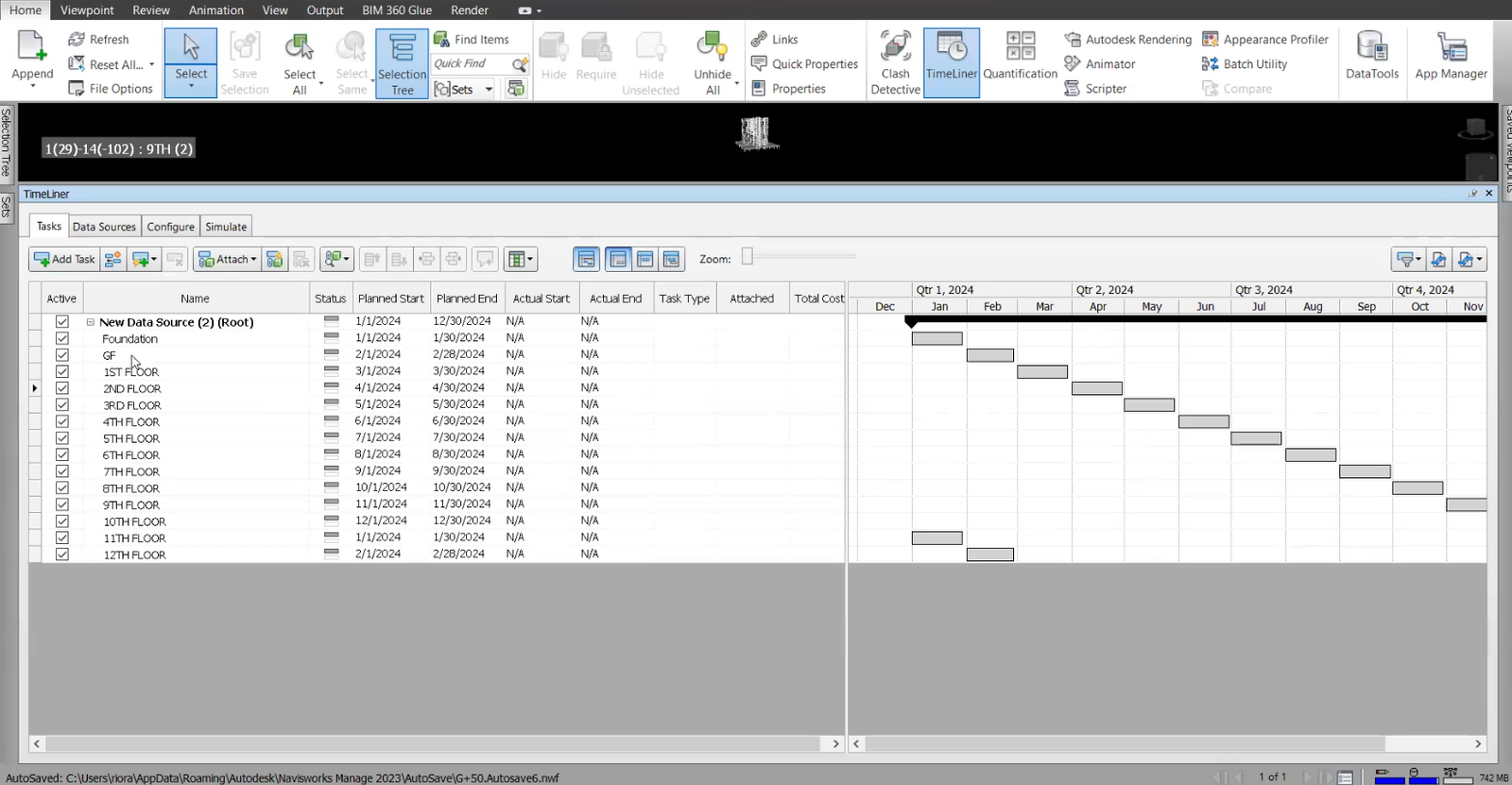1512x785 pixels.
Task: Click the Quick Find search icon
Action: tap(519, 64)
